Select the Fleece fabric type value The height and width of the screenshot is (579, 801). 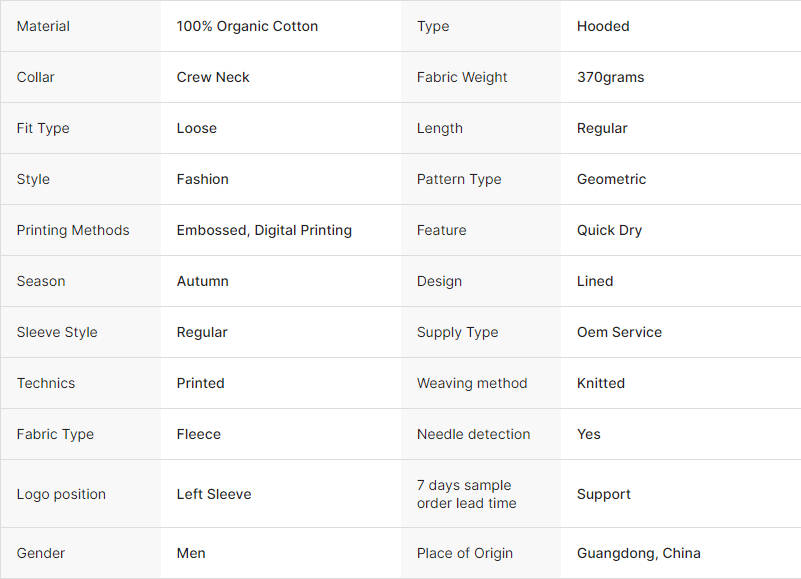pos(199,434)
